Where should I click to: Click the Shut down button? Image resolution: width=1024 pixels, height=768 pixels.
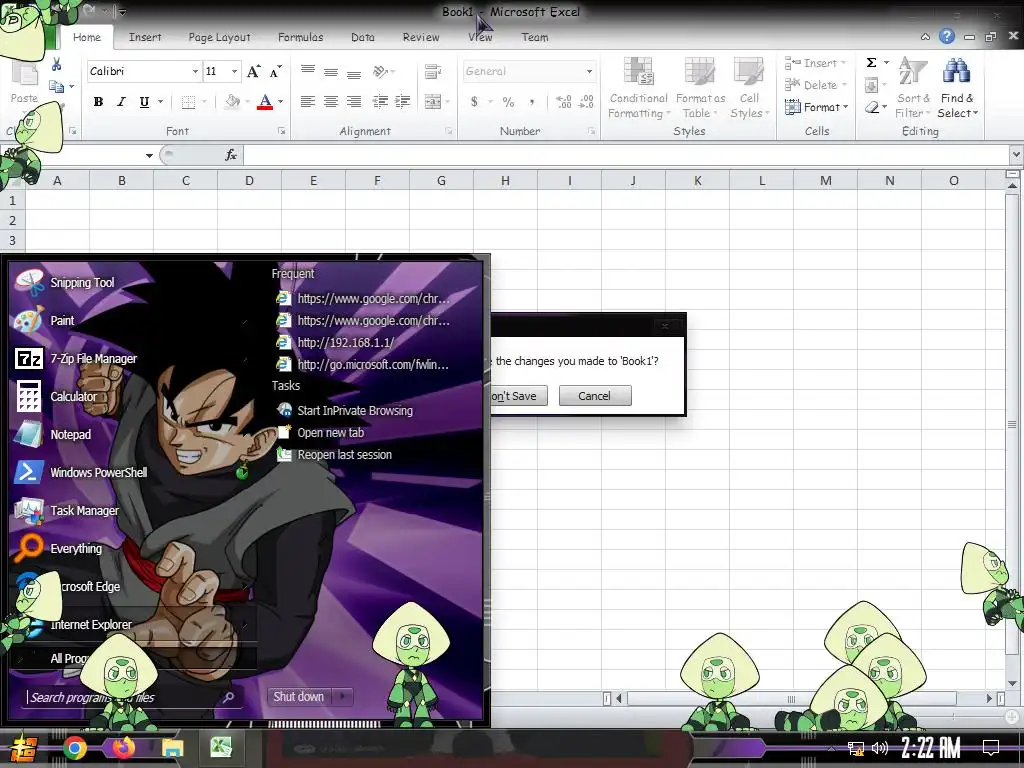tap(299, 697)
